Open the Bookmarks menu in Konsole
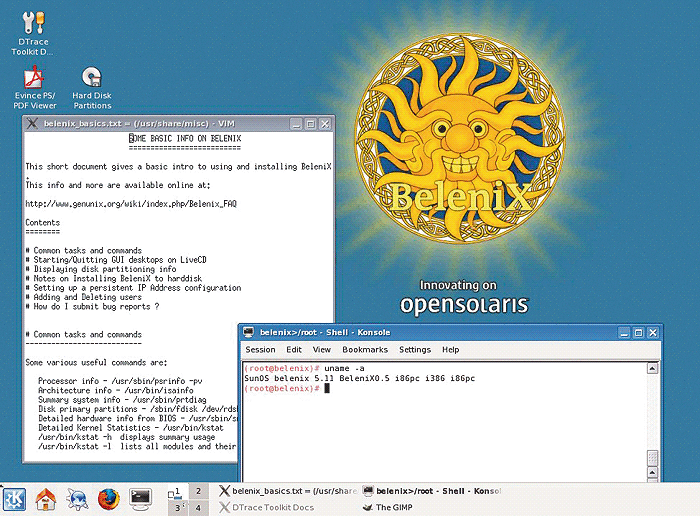 [x=364, y=350]
